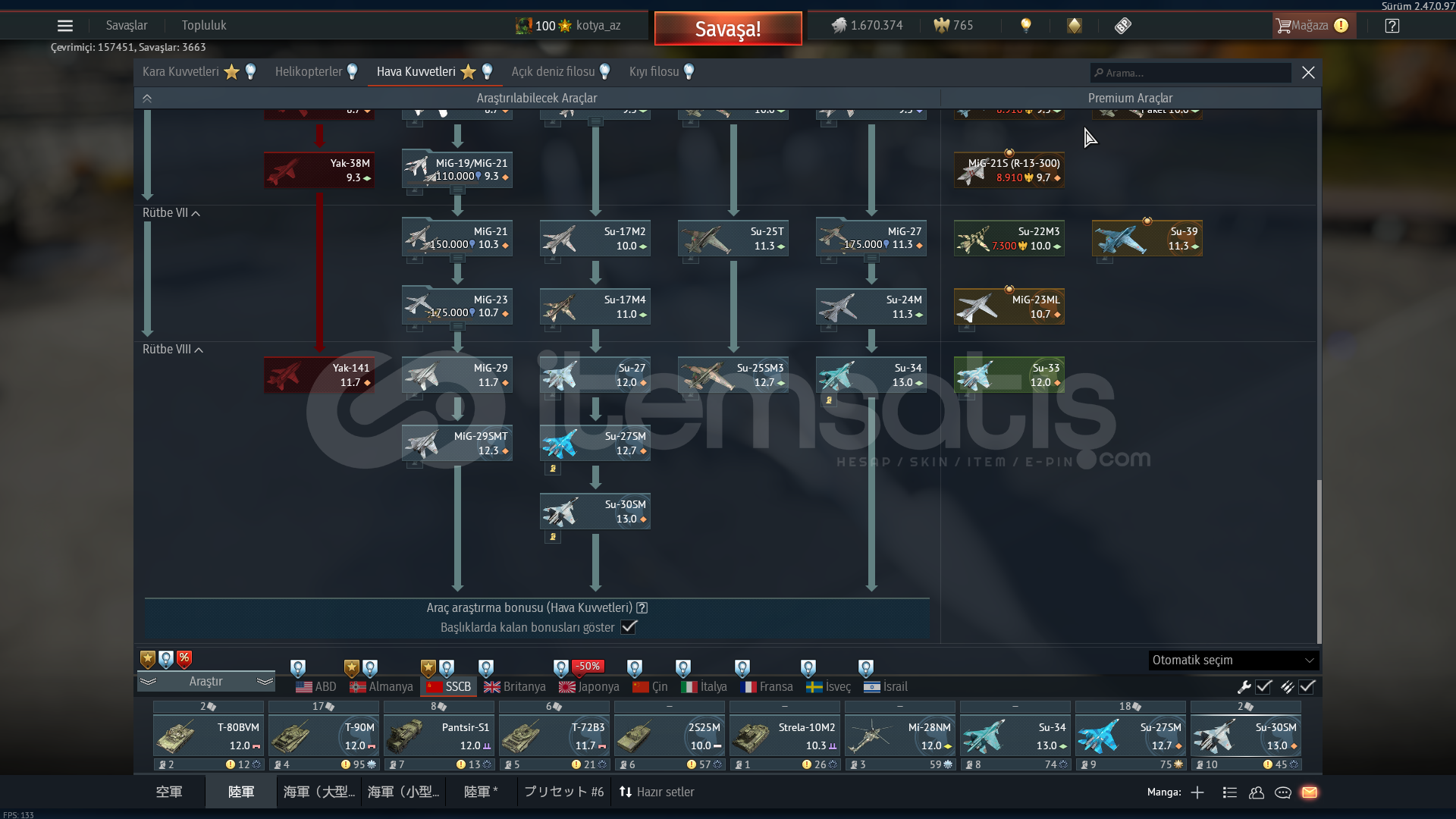Select İtalya nation
The image size is (1456, 819).
[704, 687]
